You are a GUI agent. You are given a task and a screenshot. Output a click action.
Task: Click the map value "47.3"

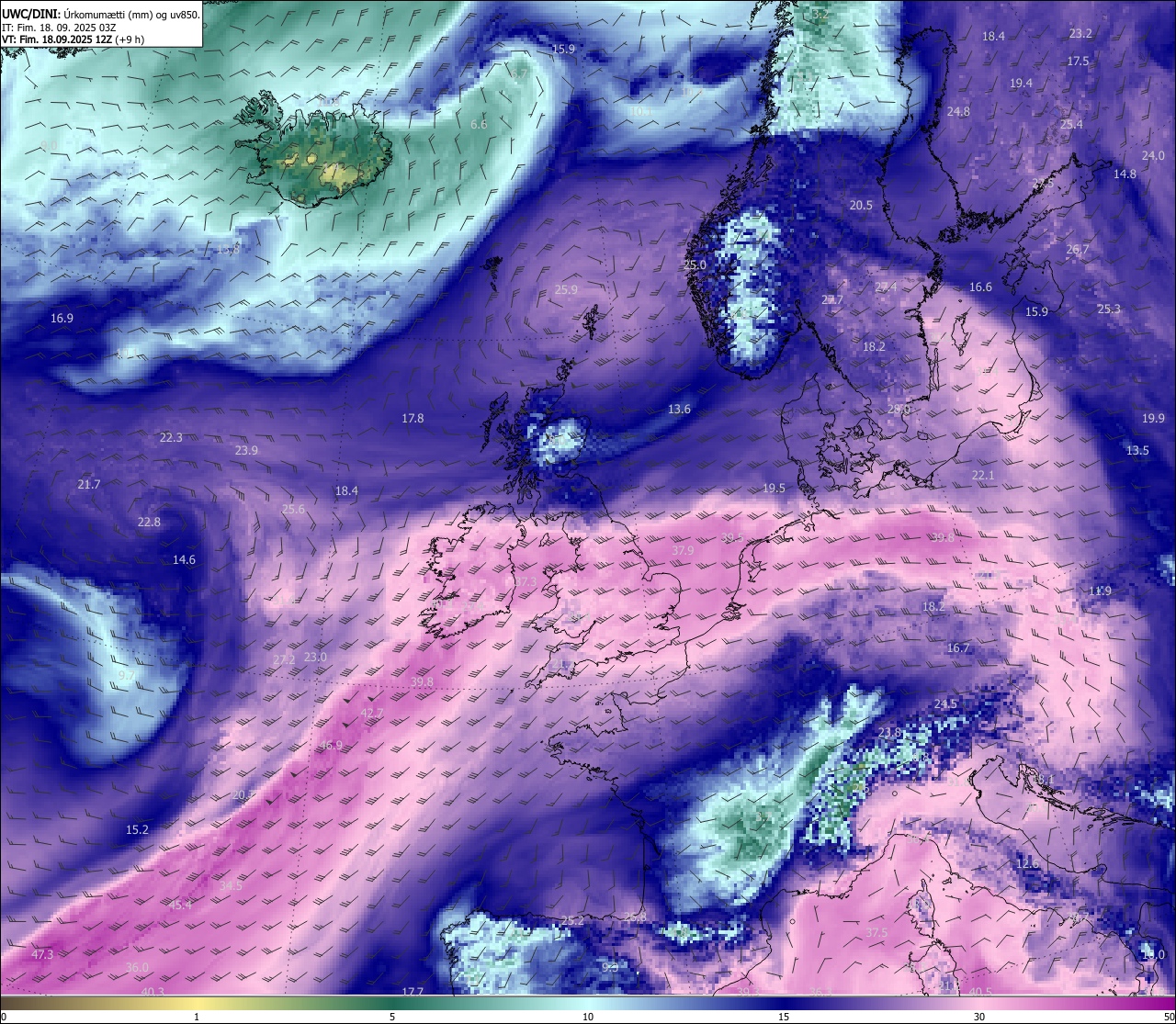point(42,955)
